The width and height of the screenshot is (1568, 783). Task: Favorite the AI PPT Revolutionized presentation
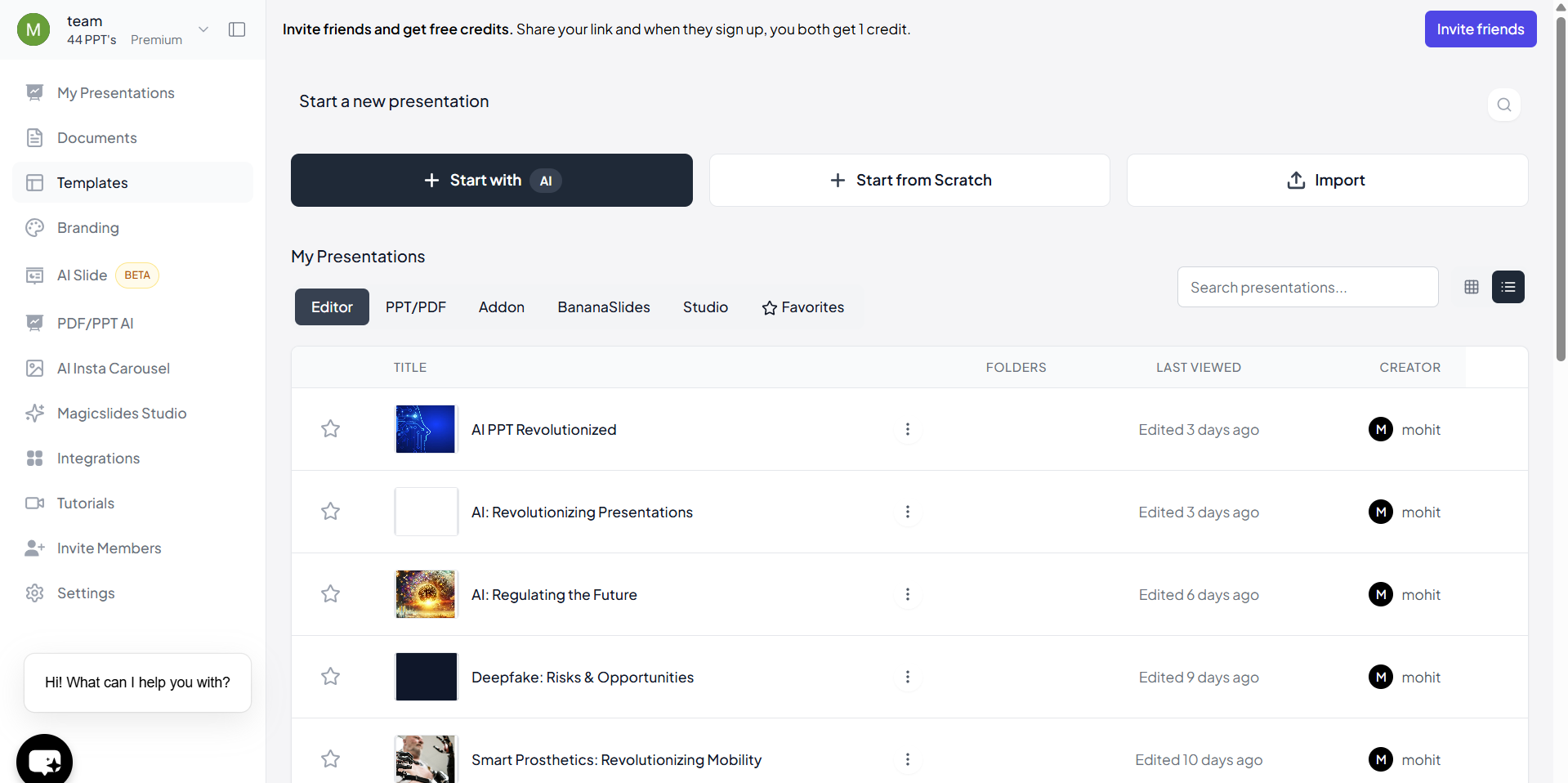330,429
